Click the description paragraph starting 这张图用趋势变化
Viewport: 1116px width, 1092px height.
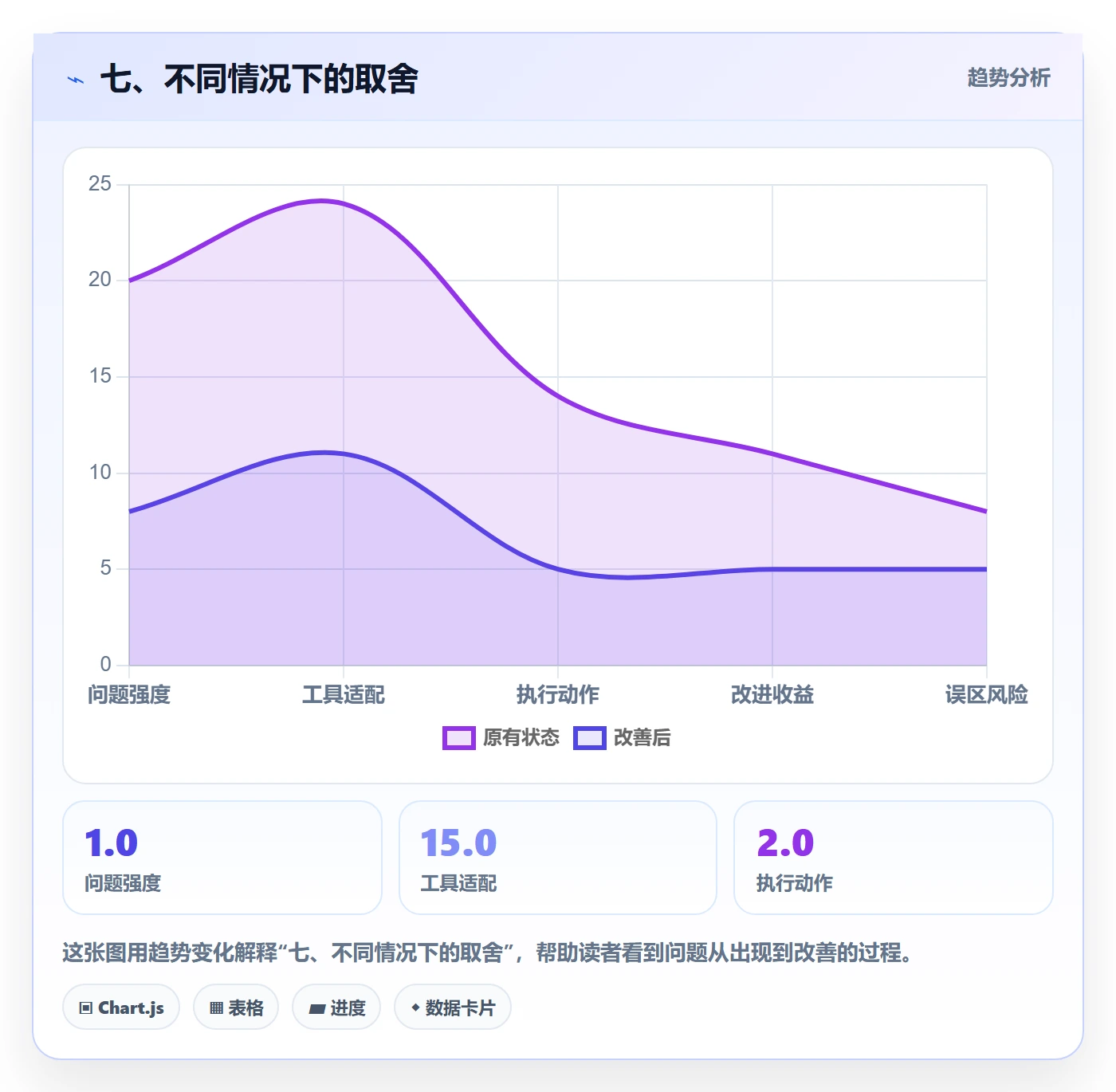488,953
